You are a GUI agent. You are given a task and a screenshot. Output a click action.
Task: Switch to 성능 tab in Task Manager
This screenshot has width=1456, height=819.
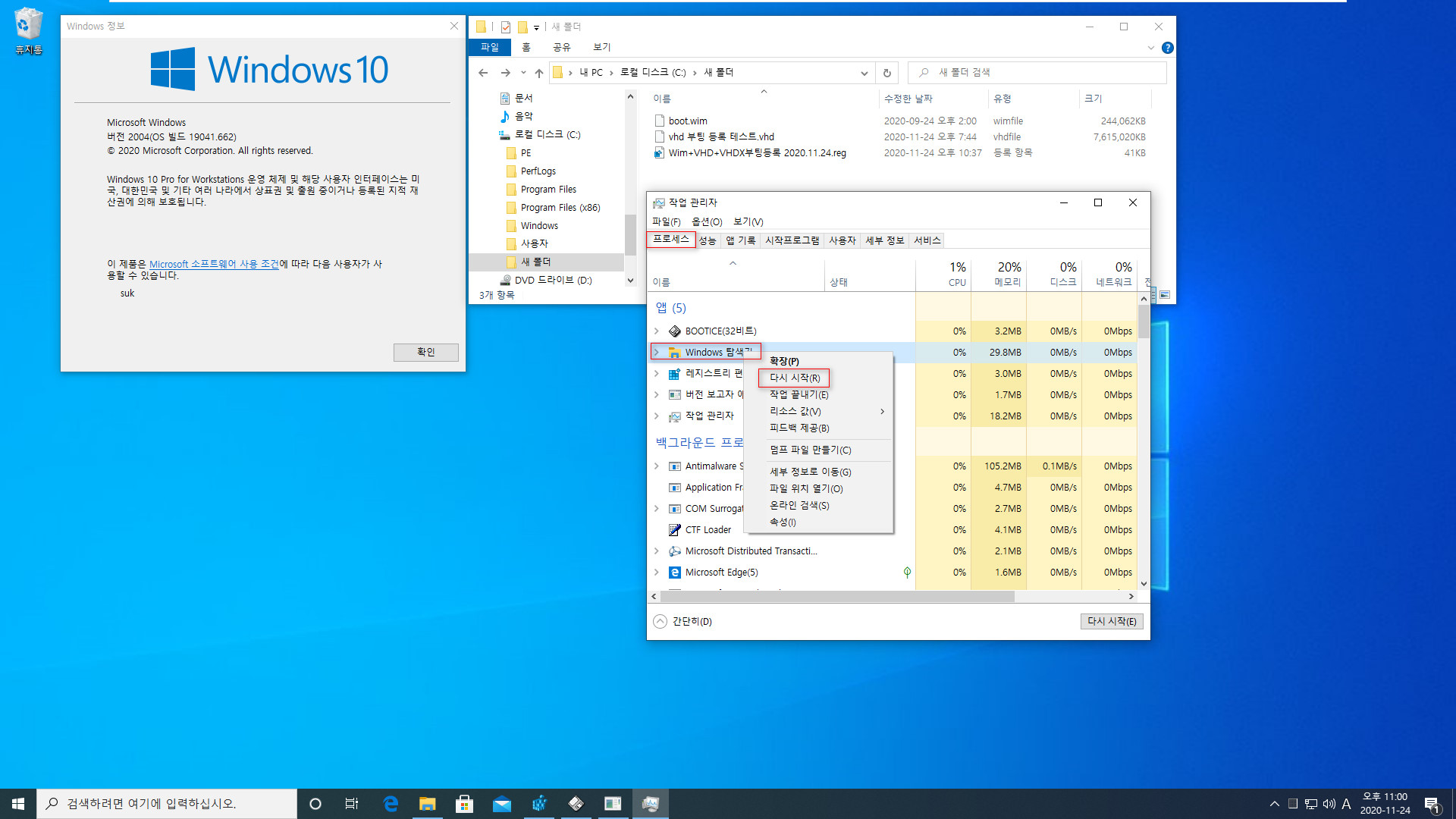708,240
